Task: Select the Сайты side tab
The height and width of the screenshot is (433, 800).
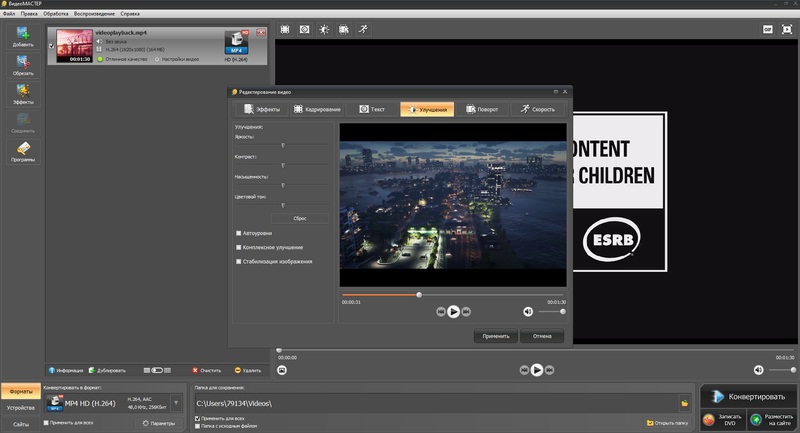Action: [21, 424]
